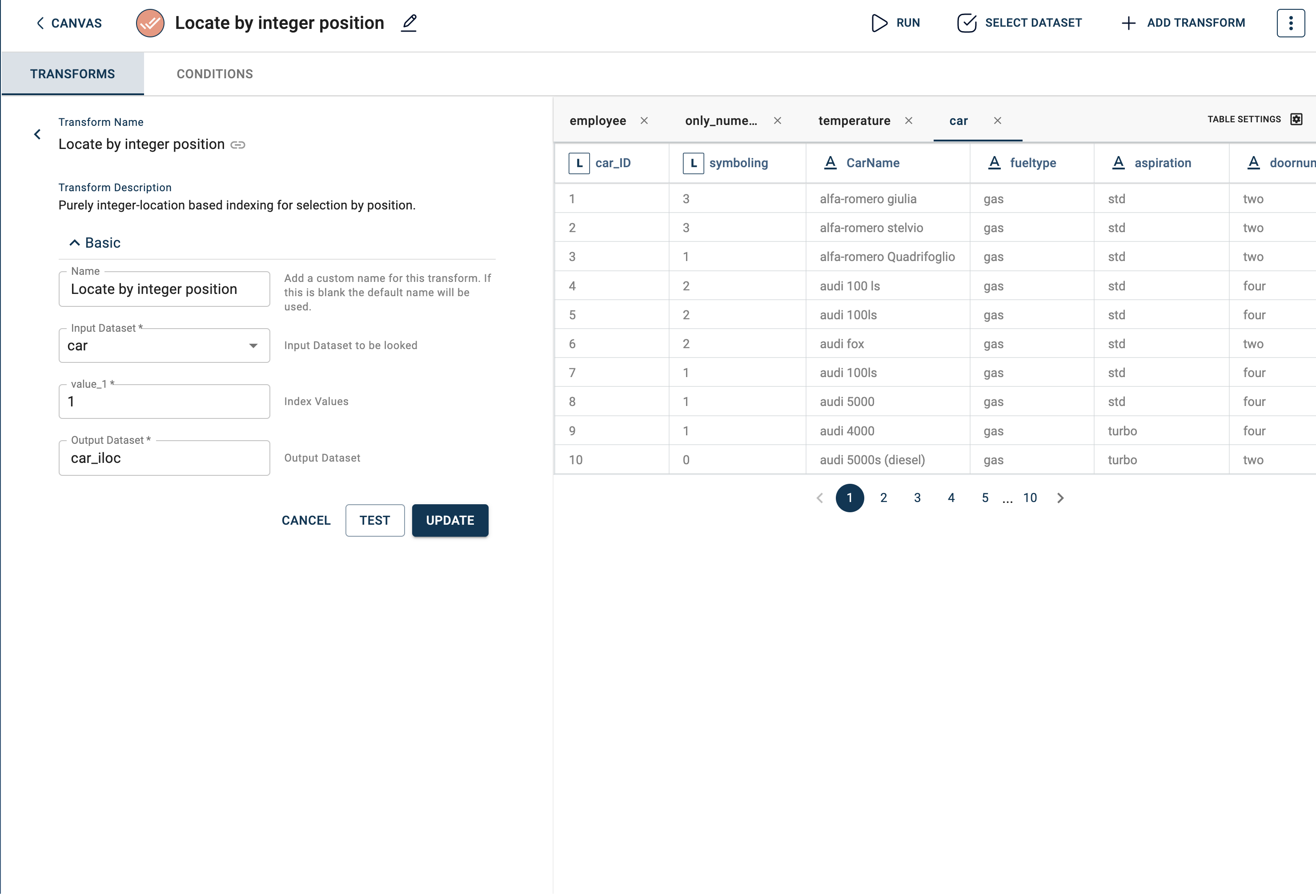This screenshot has width=1316, height=896.
Task: Close the employee tab
Action: (x=644, y=121)
